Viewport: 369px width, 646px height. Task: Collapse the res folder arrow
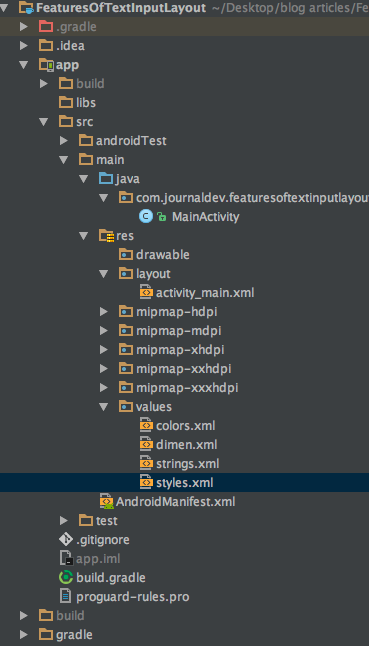click(x=84, y=236)
